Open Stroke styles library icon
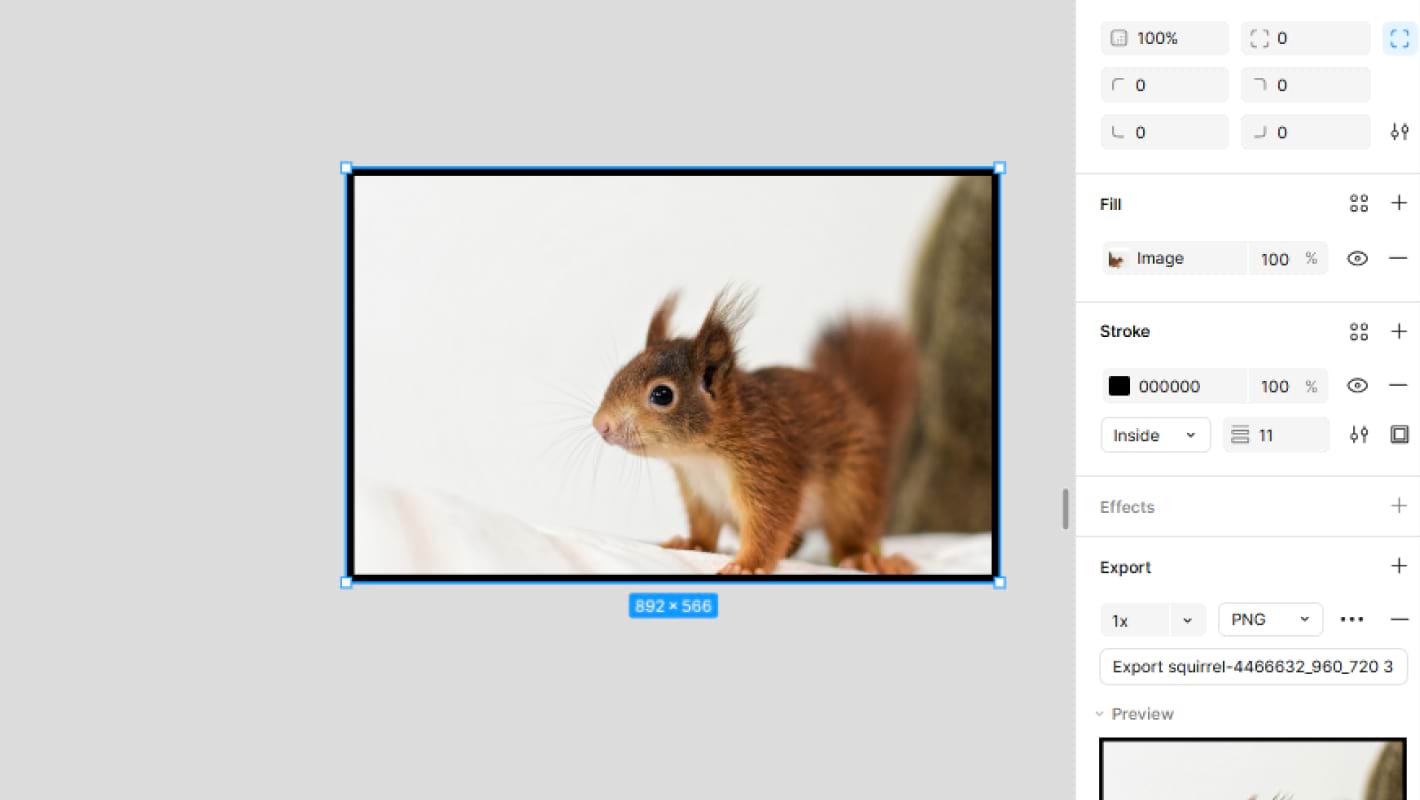The height and width of the screenshot is (800, 1420). (1358, 331)
